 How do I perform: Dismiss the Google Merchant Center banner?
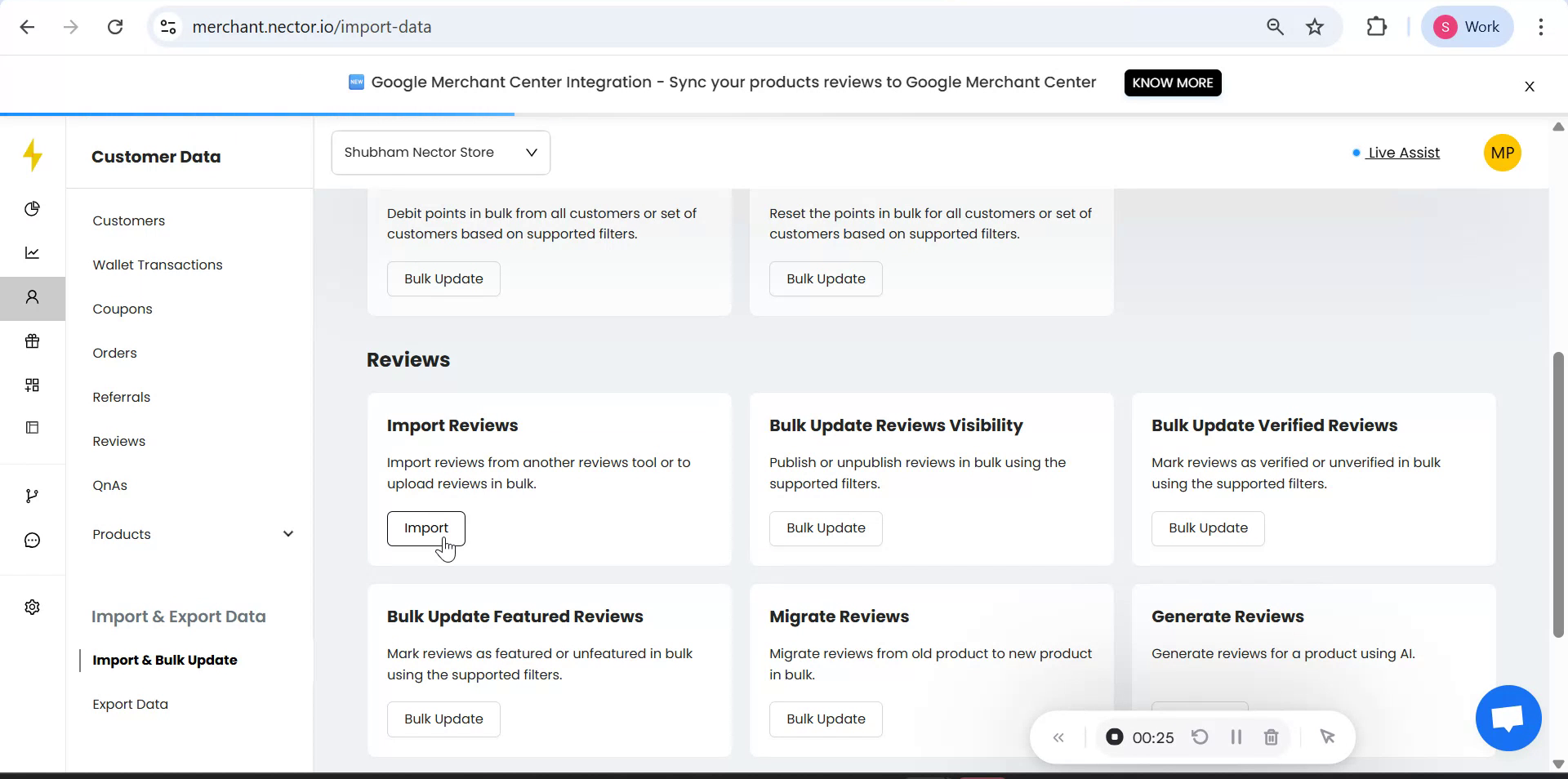coord(1529,87)
